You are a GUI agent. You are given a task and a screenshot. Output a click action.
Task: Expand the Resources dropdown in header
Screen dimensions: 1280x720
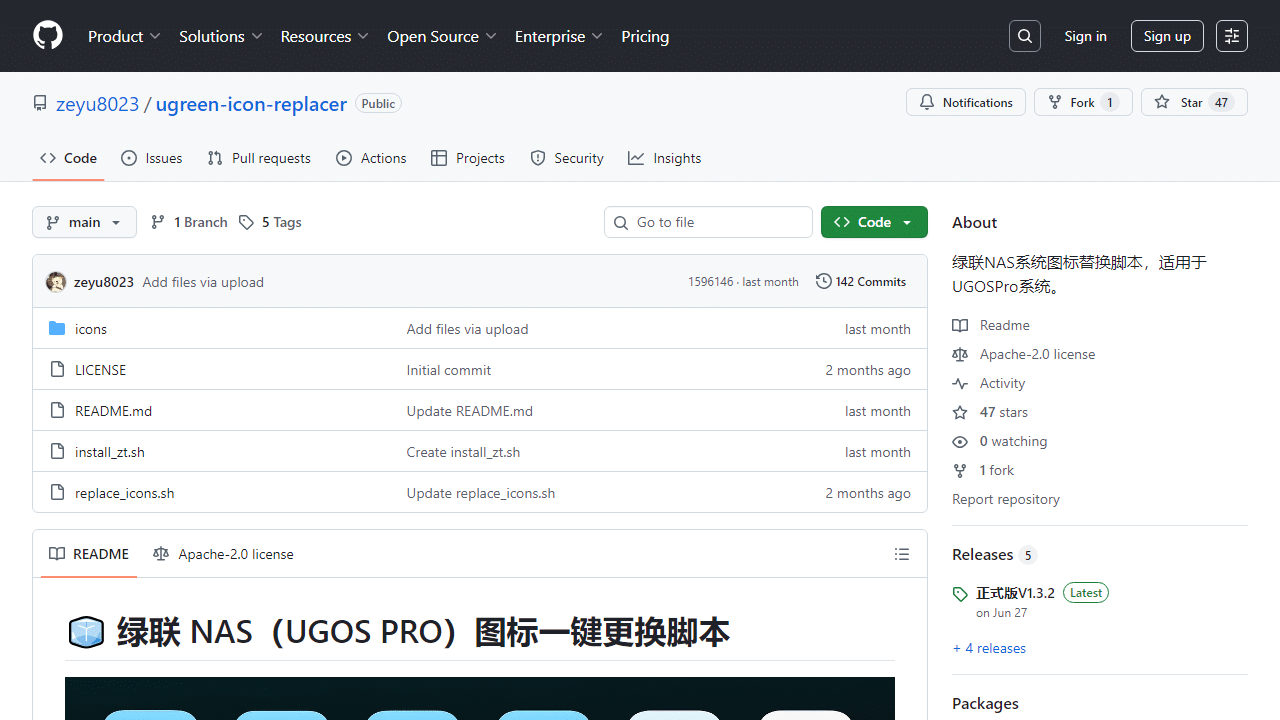[325, 36]
